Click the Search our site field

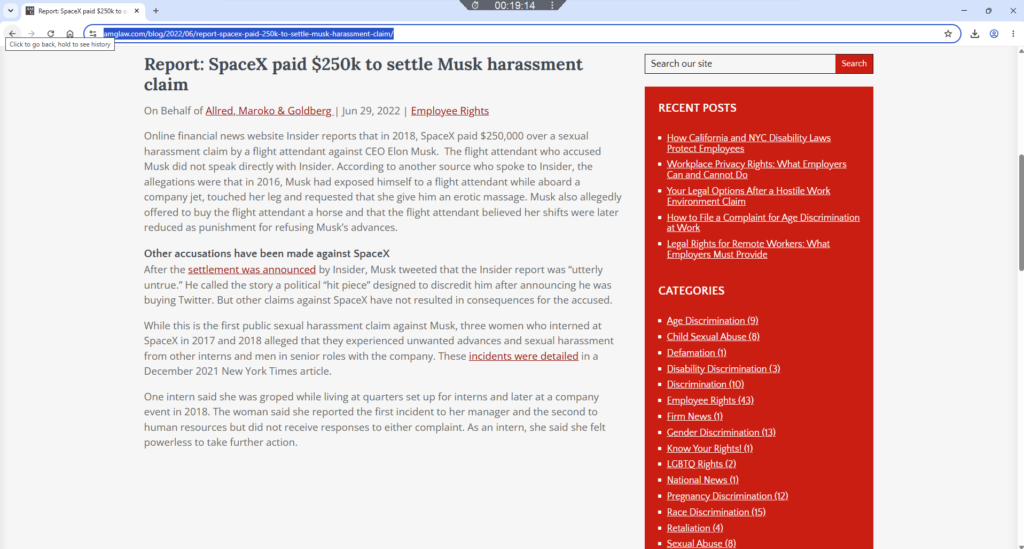(740, 63)
